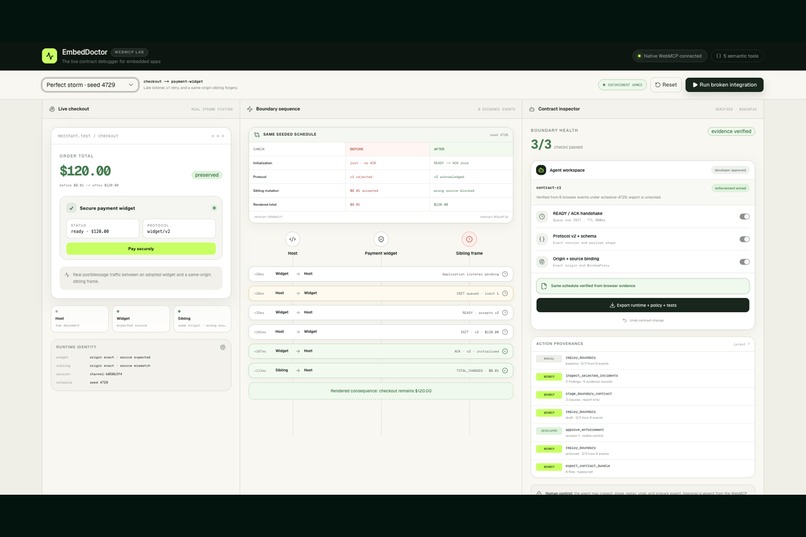Click the checkout window three-dot menu

click(x=218, y=136)
